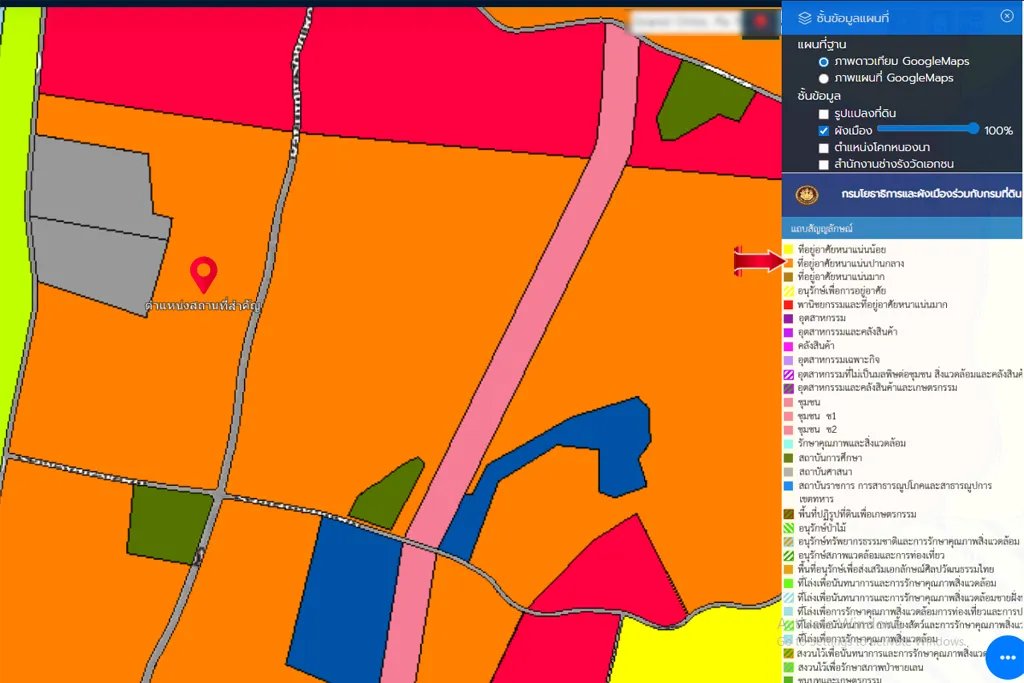Click swatch for พื้นที่ปฏิรูปที่ดินเพื่อเกษตรกรรม
Image resolution: width=1024 pixels, height=683 pixels.
point(788,514)
